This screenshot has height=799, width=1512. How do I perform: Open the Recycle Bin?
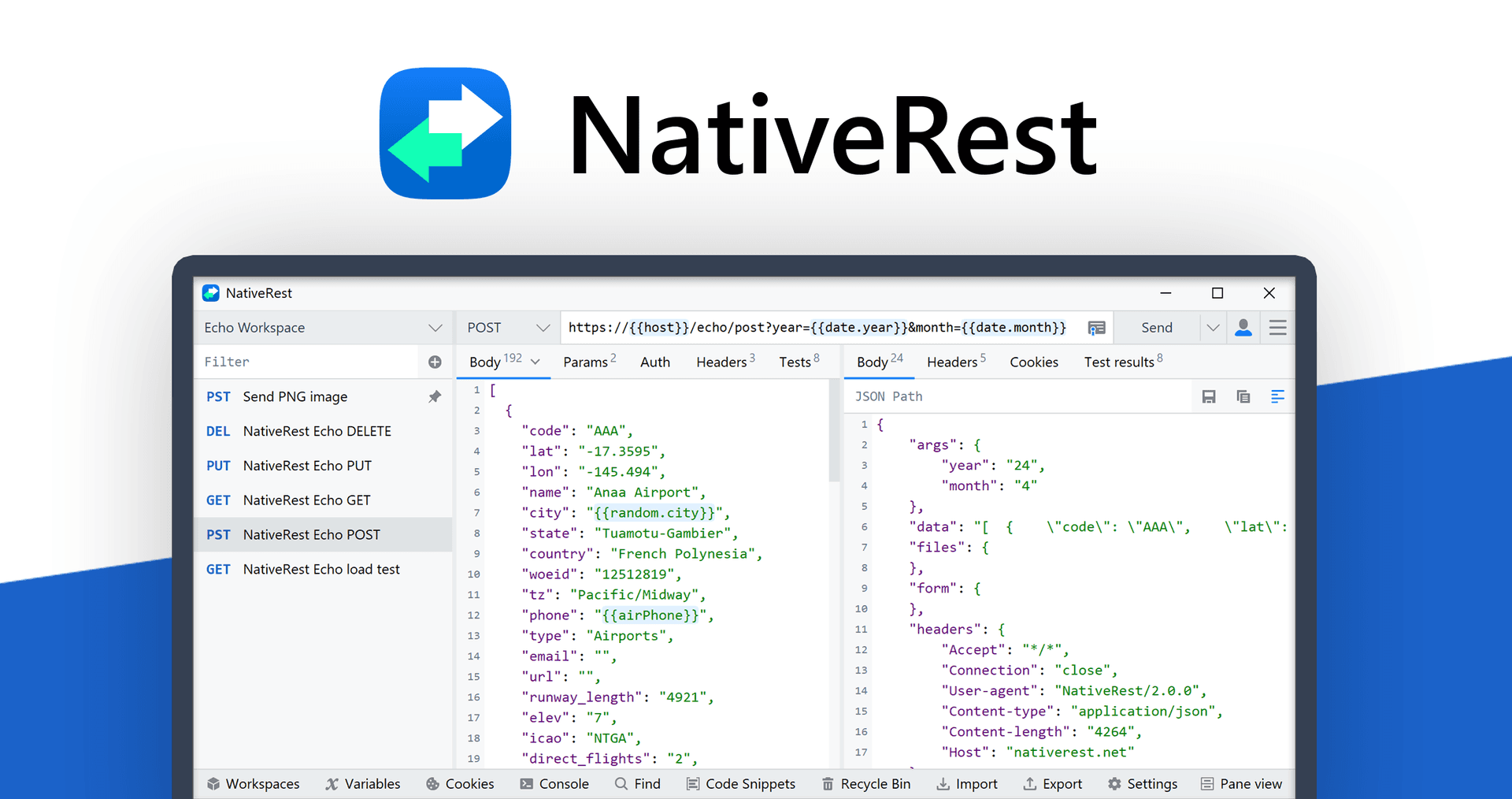(x=866, y=783)
